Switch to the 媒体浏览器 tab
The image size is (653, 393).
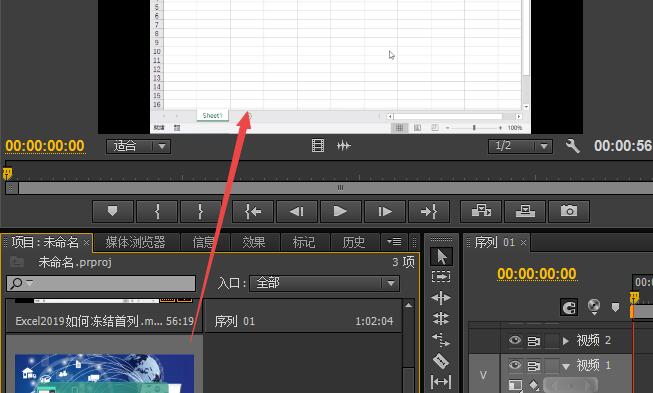[136, 242]
